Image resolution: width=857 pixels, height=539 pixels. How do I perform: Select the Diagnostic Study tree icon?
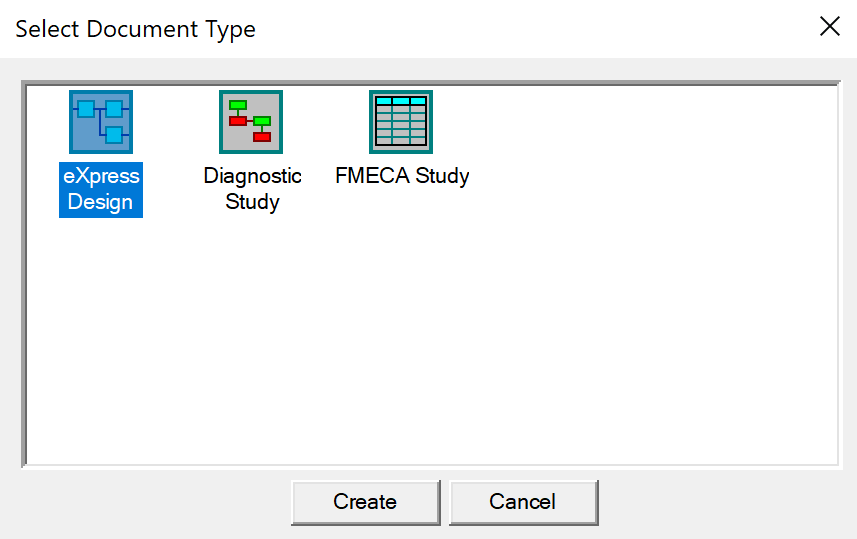(x=251, y=122)
